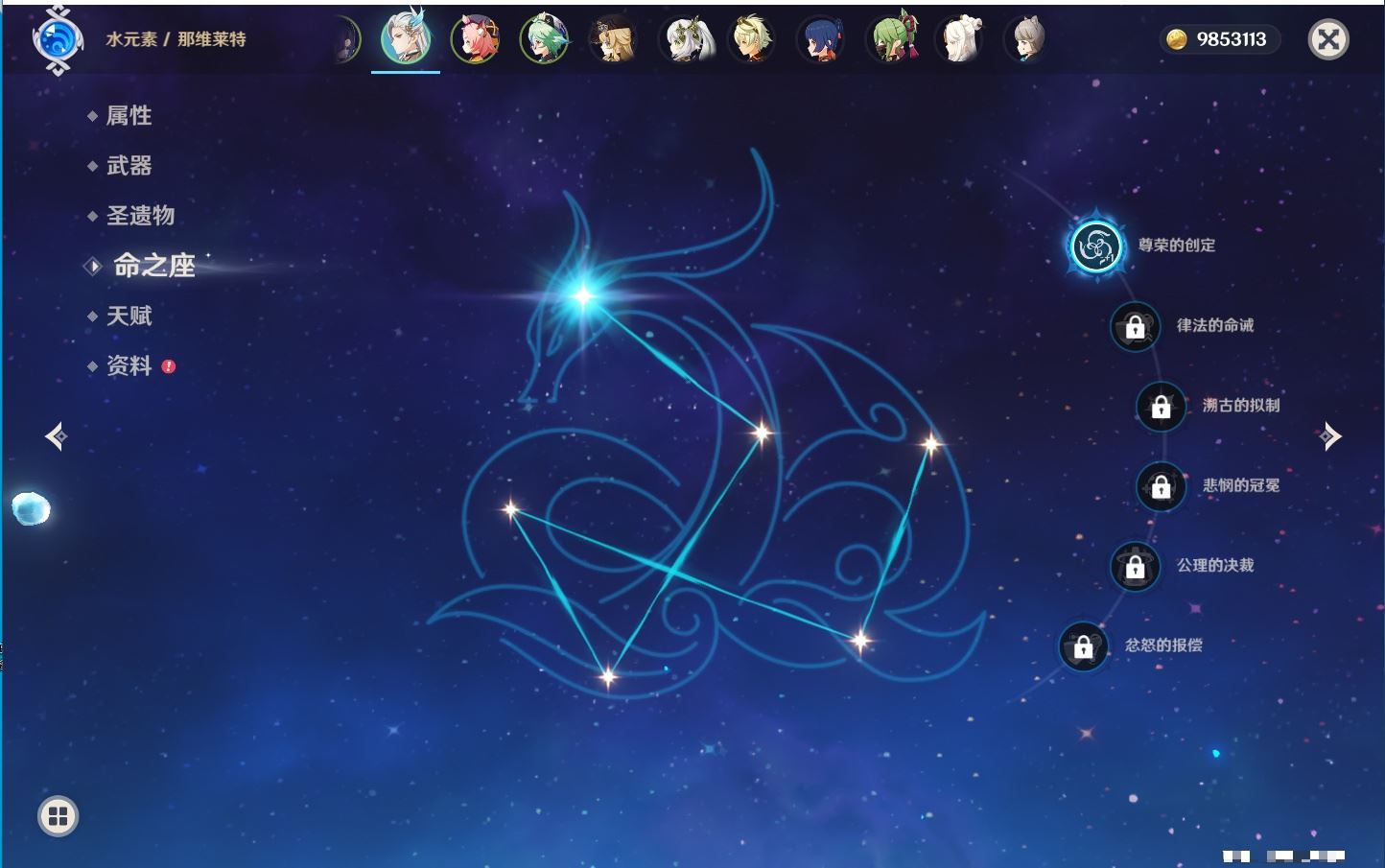This screenshot has width=1385, height=868.
Task: Go to previous character with left arrow
Action: click(56, 436)
